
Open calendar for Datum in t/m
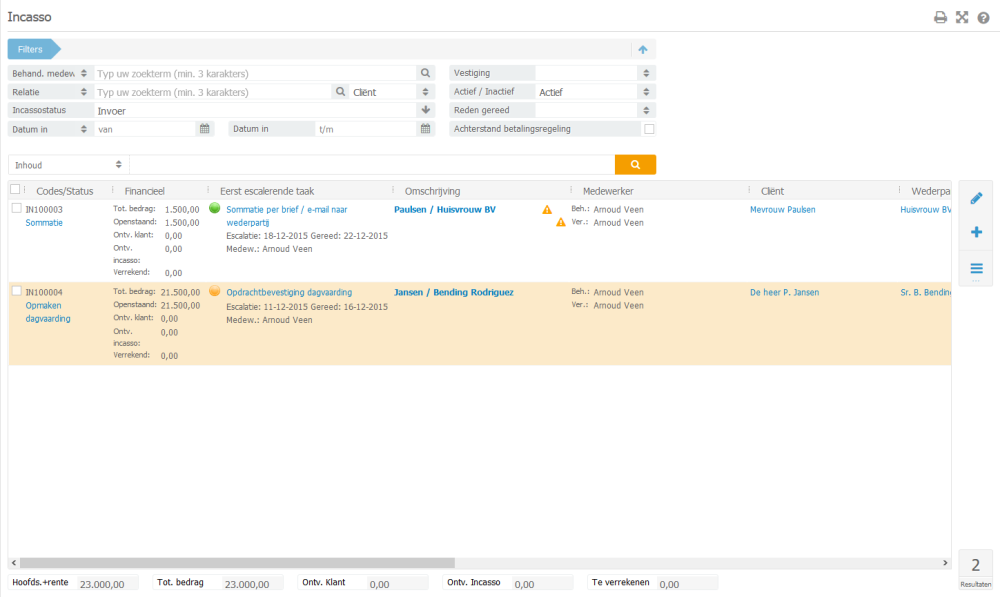(x=425, y=129)
